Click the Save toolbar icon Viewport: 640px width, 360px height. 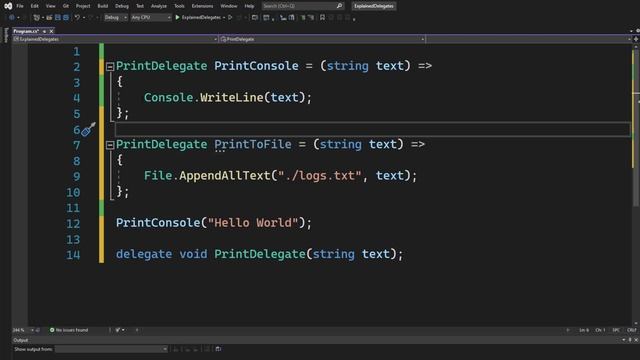(x=58, y=18)
